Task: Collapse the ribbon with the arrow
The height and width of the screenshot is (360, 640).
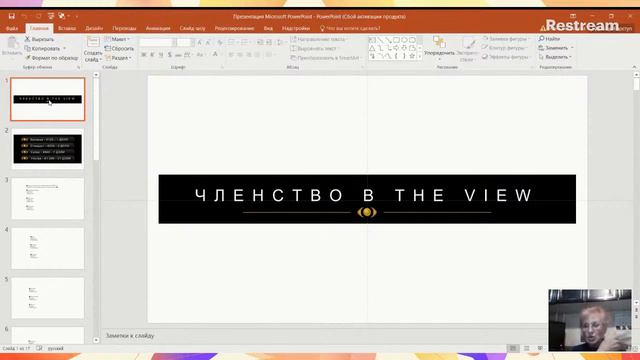Action: click(x=634, y=67)
